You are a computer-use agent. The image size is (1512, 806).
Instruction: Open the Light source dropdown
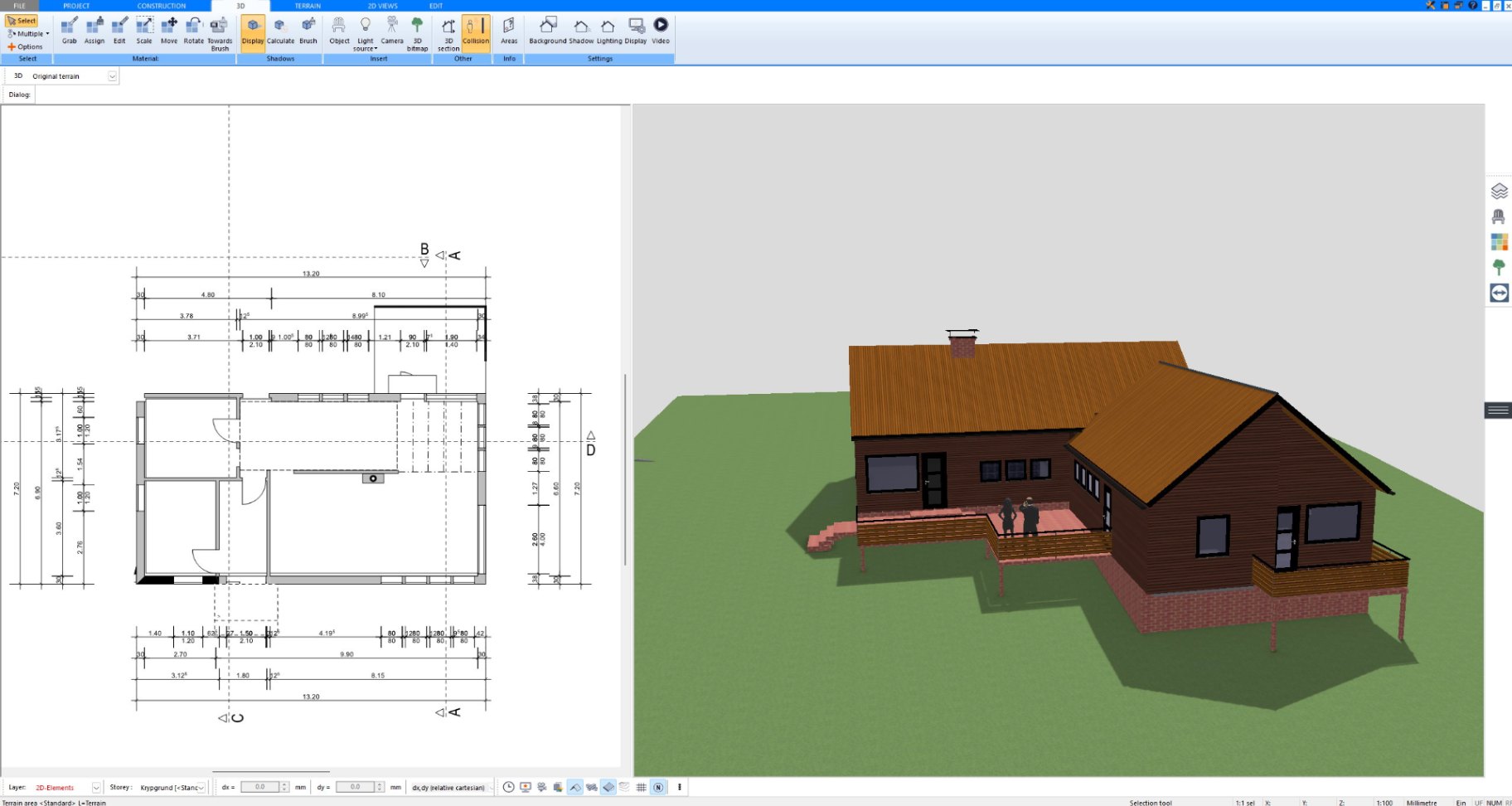click(x=365, y=34)
